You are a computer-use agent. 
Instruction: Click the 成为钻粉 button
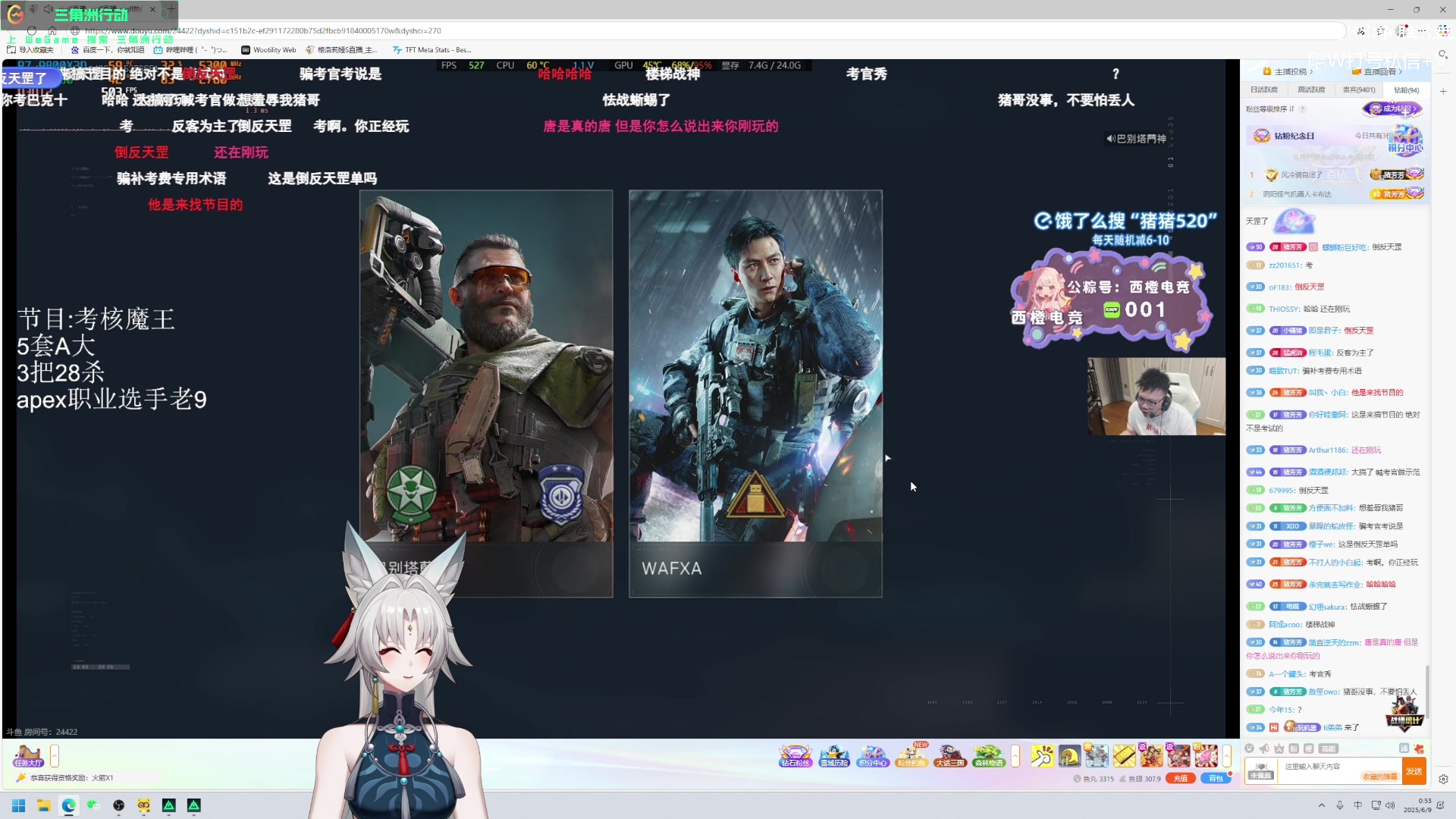coord(1392,109)
